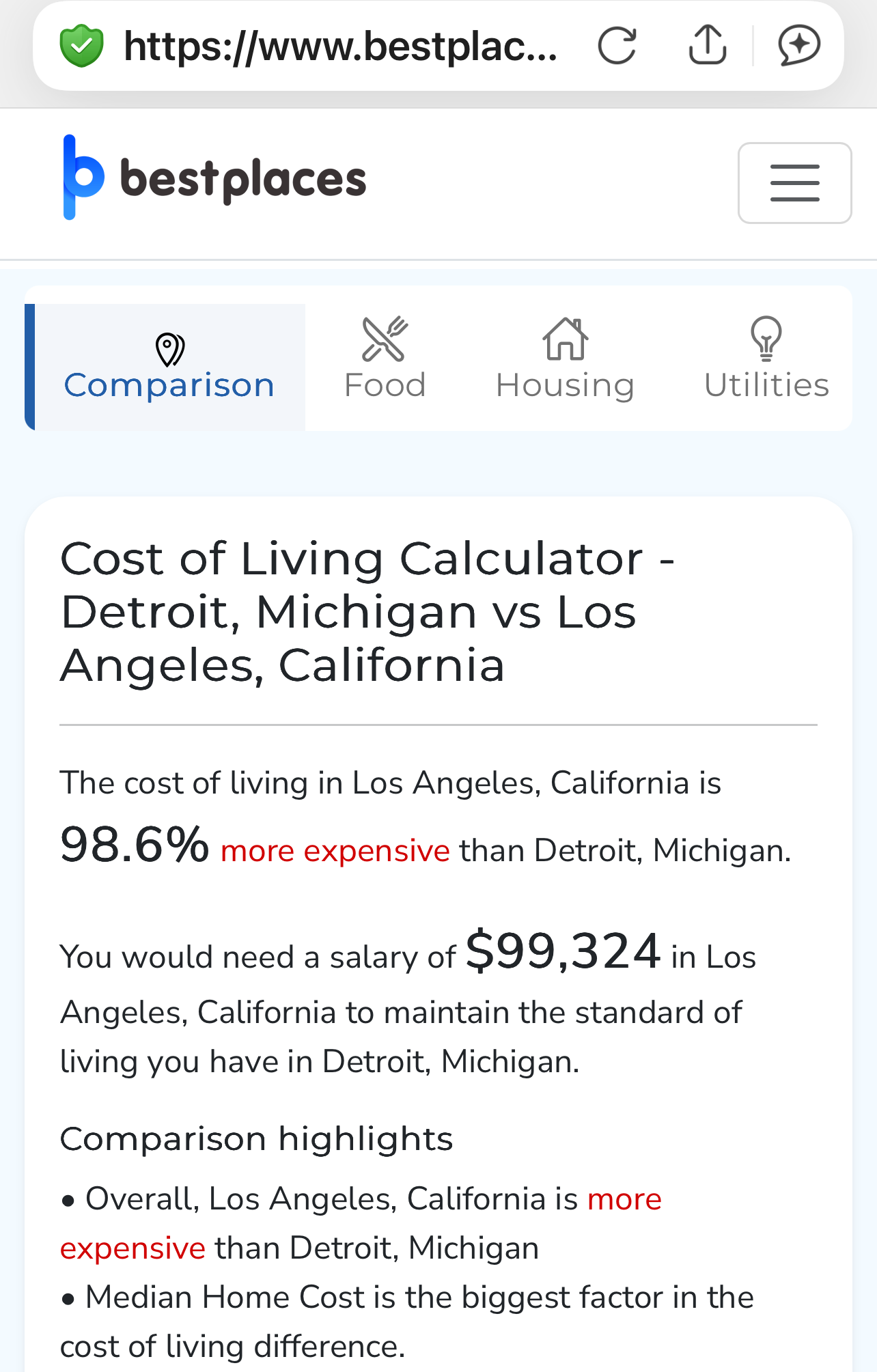Open the share sheet icon
877x1372 pixels.
(x=707, y=46)
